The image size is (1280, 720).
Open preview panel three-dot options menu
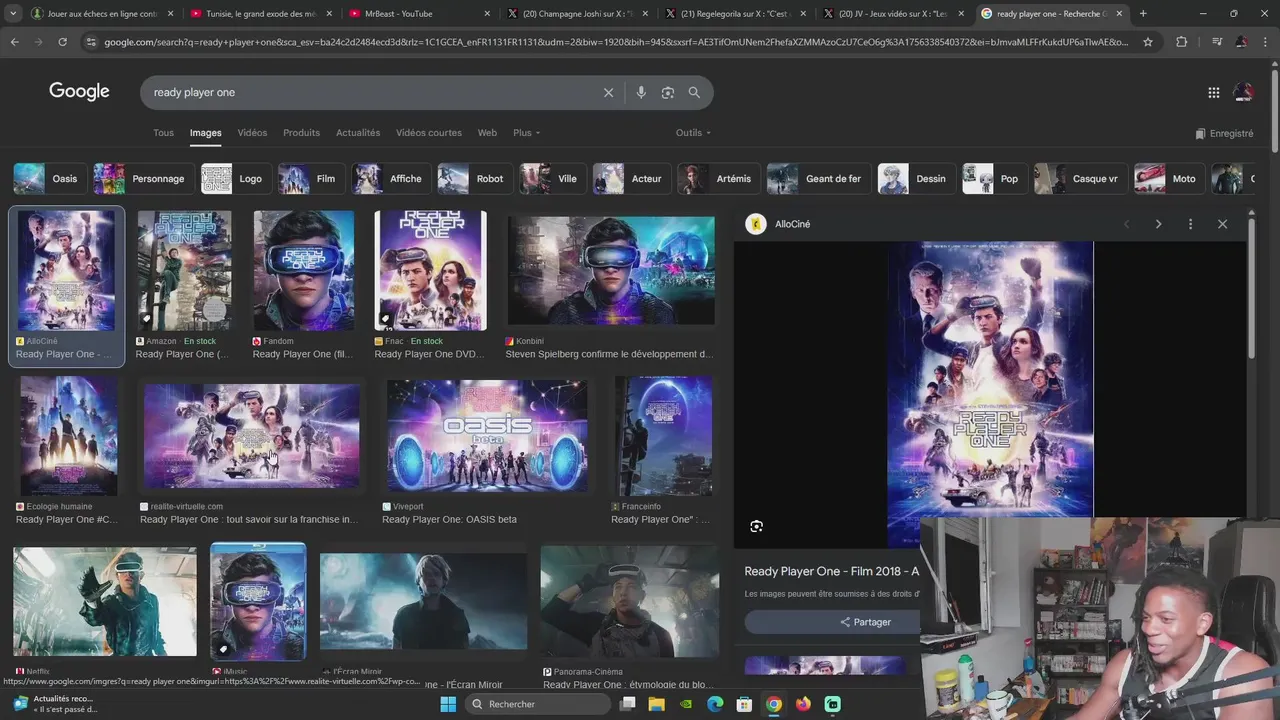(x=1190, y=224)
